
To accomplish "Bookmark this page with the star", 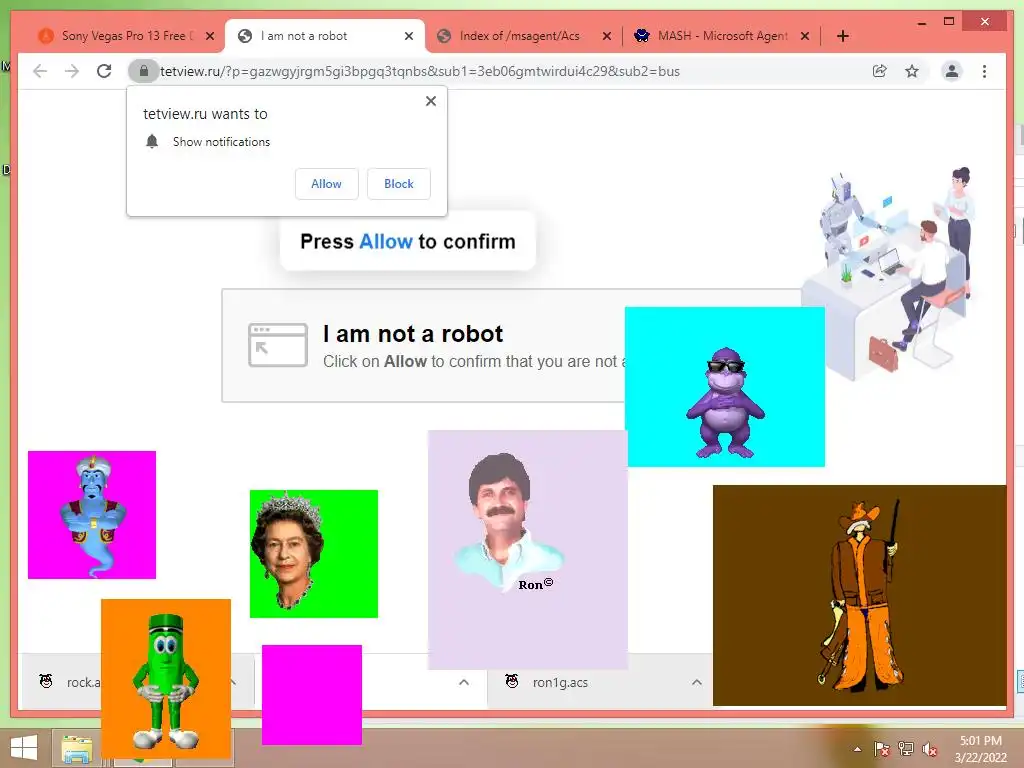I will click(912, 71).
